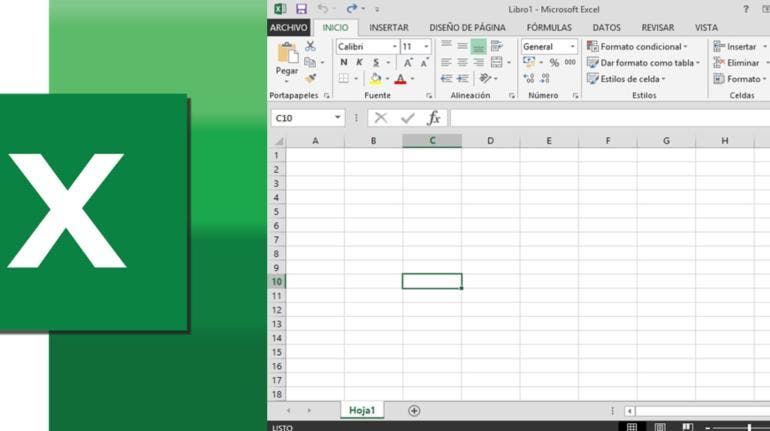Toggle bold (N) formatting
This screenshot has width=770, height=431.
(344, 62)
